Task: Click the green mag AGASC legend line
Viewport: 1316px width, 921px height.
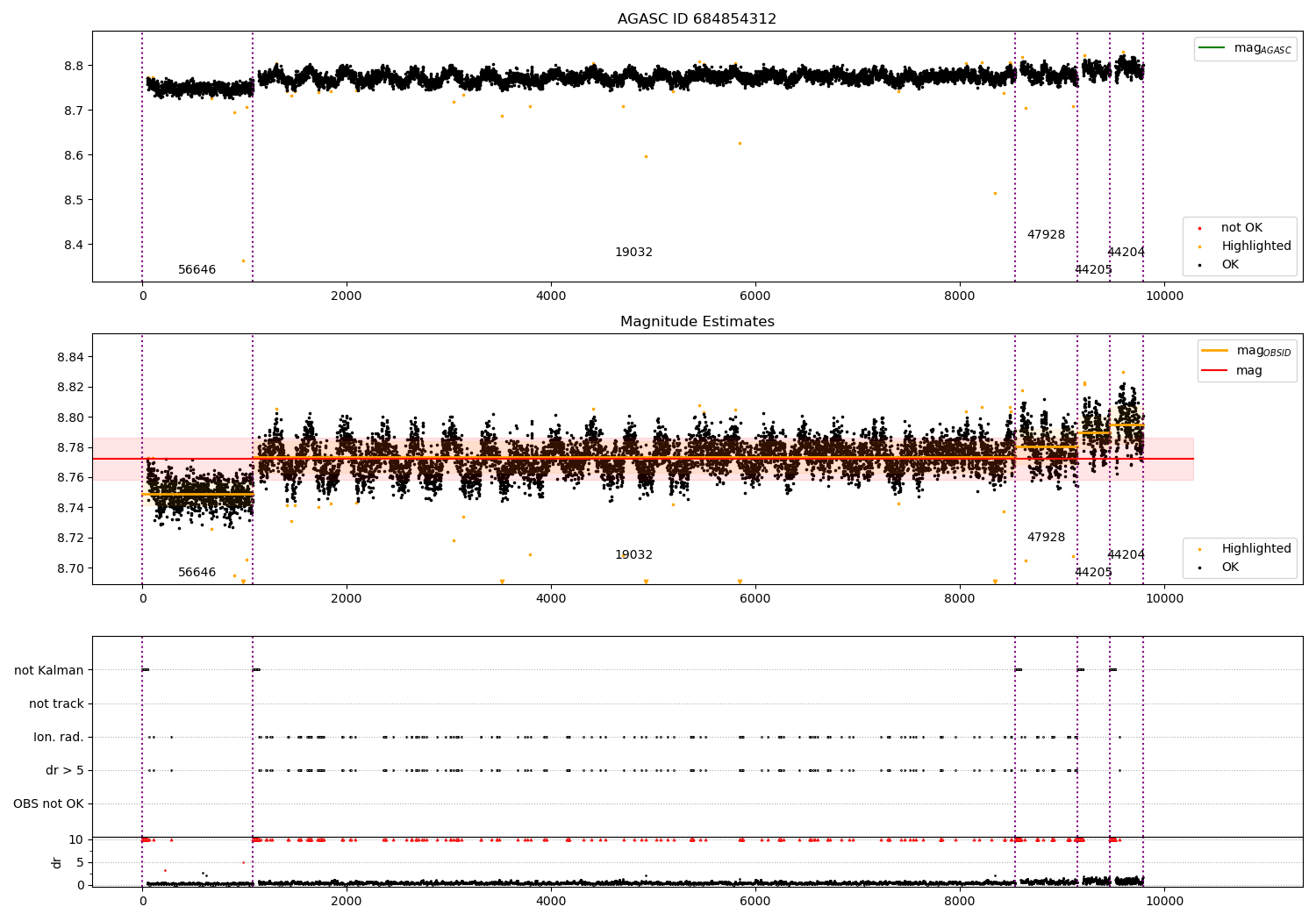Action: click(x=1212, y=47)
